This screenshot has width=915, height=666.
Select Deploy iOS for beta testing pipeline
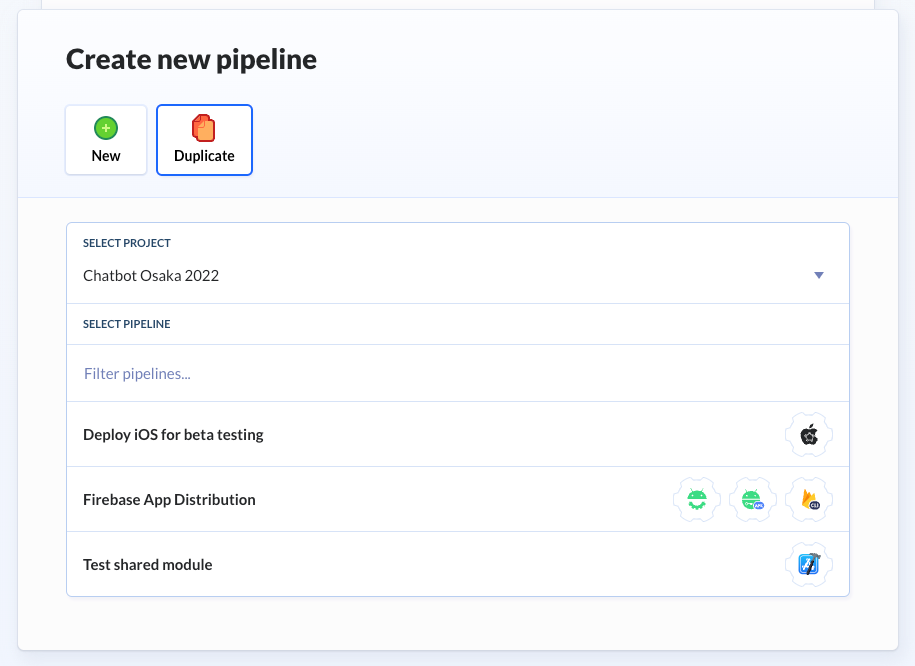[173, 435]
